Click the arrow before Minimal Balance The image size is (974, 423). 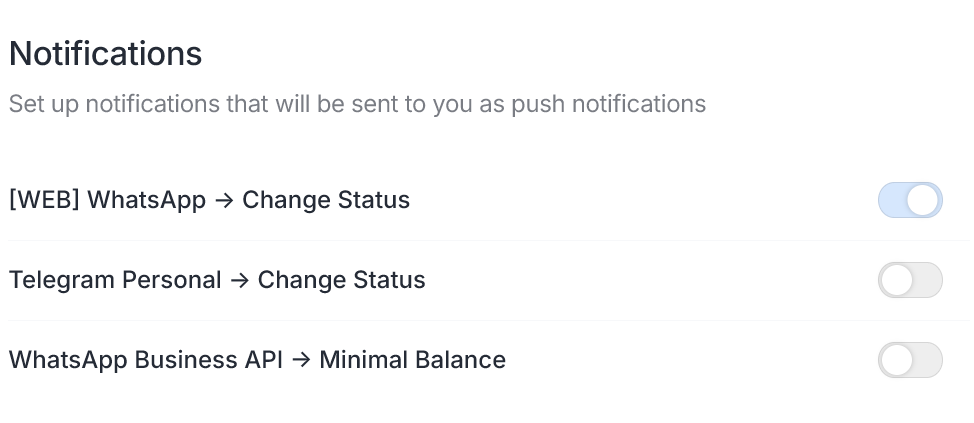click(x=301, y=361)
